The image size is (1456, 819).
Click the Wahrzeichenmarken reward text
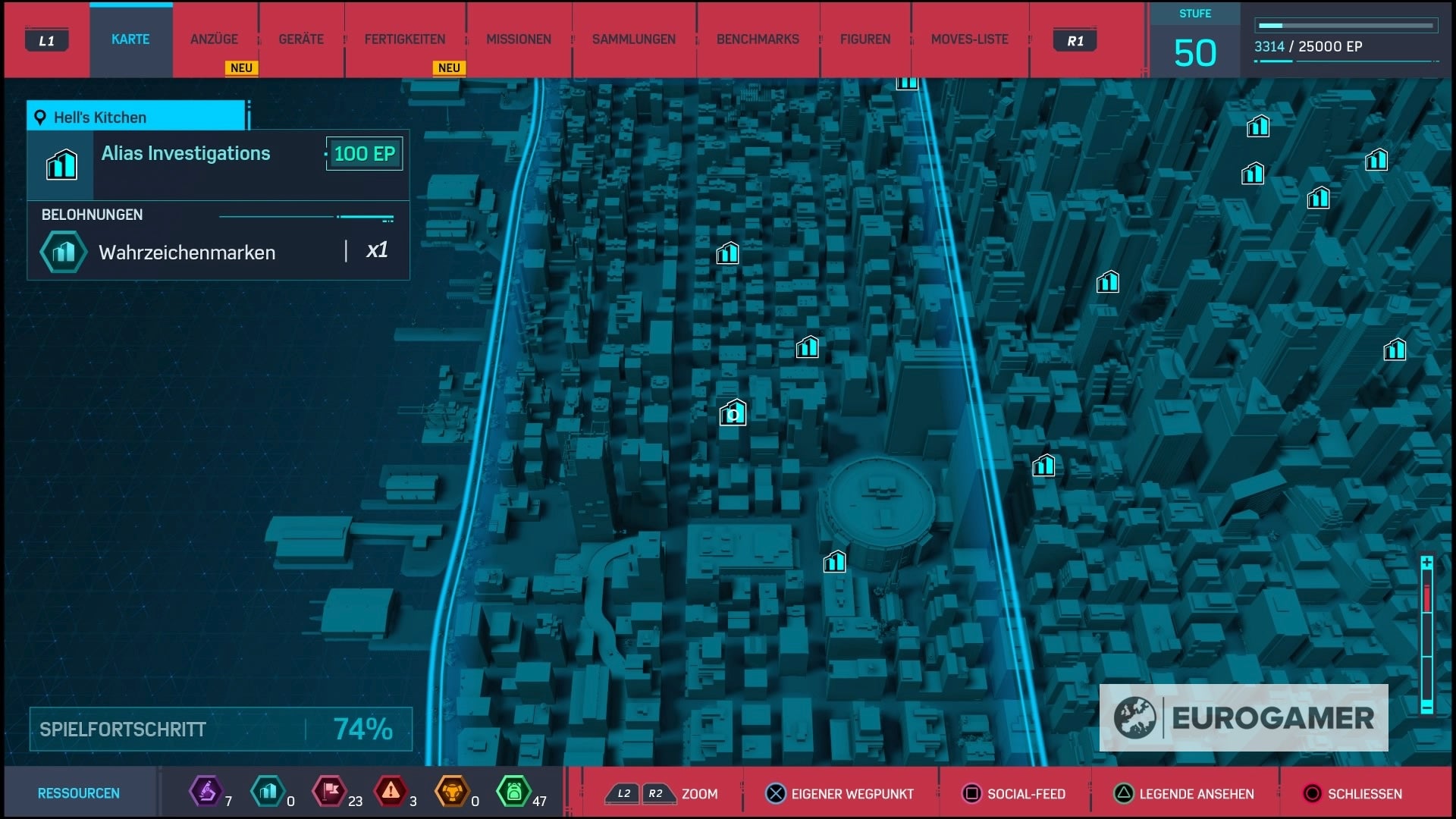coord(187,253)
